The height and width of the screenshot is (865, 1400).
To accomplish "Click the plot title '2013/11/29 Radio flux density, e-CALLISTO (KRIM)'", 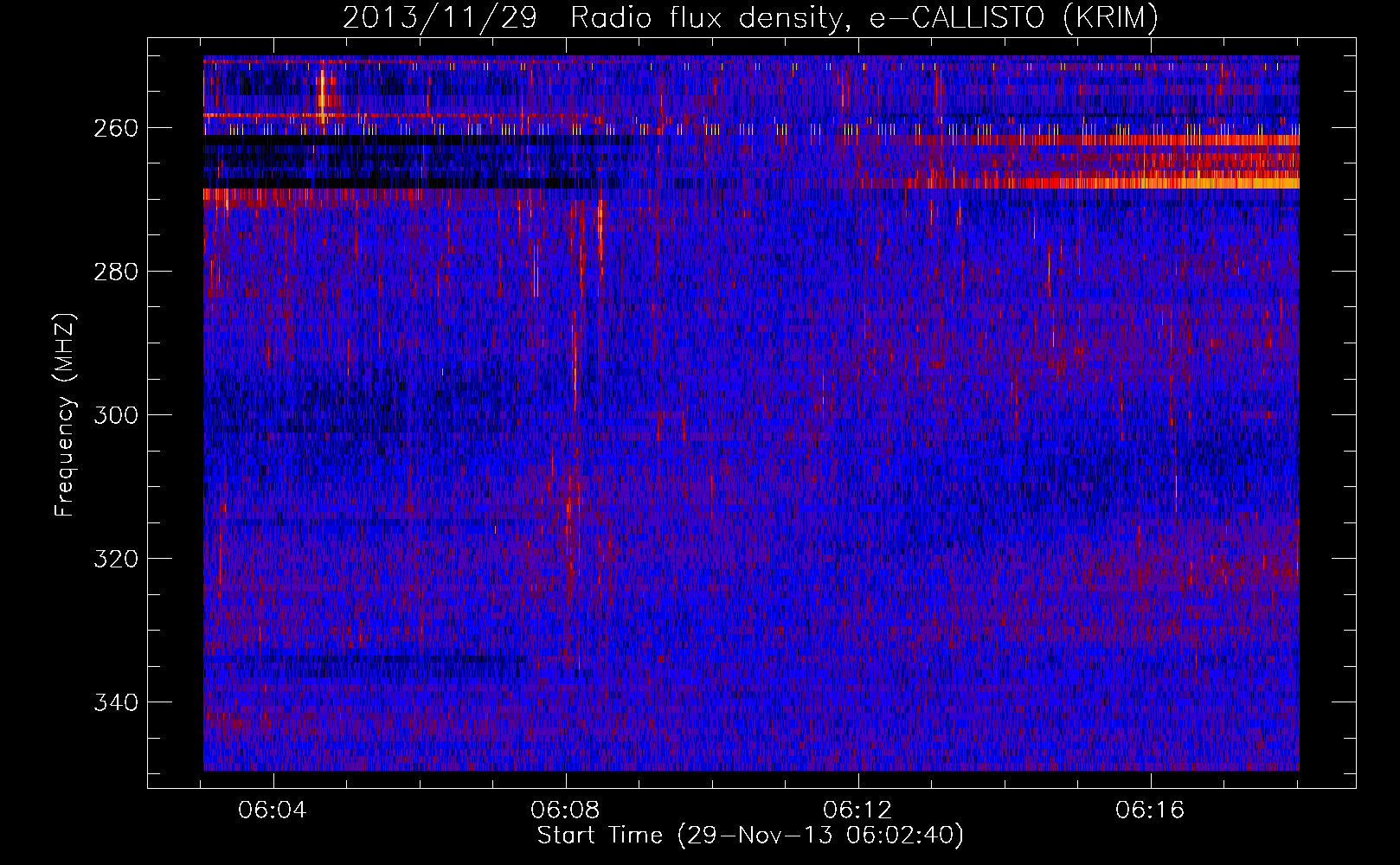I will tap(750, 17).
